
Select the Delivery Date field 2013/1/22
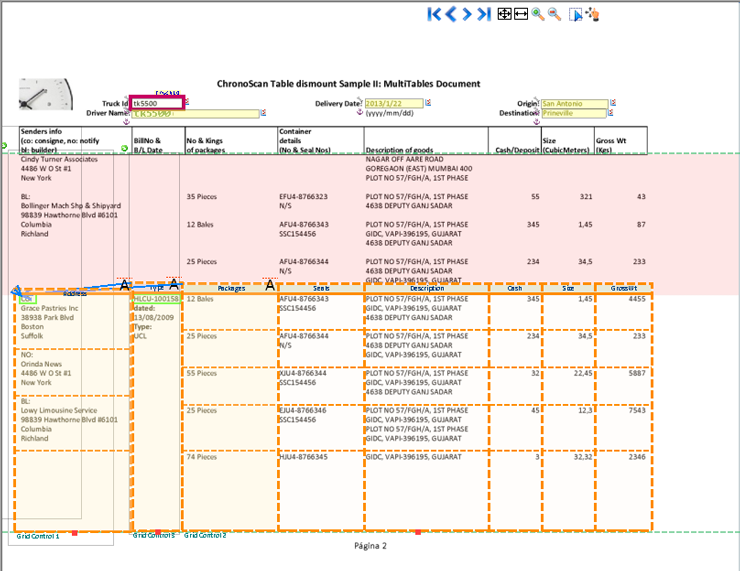394,103
